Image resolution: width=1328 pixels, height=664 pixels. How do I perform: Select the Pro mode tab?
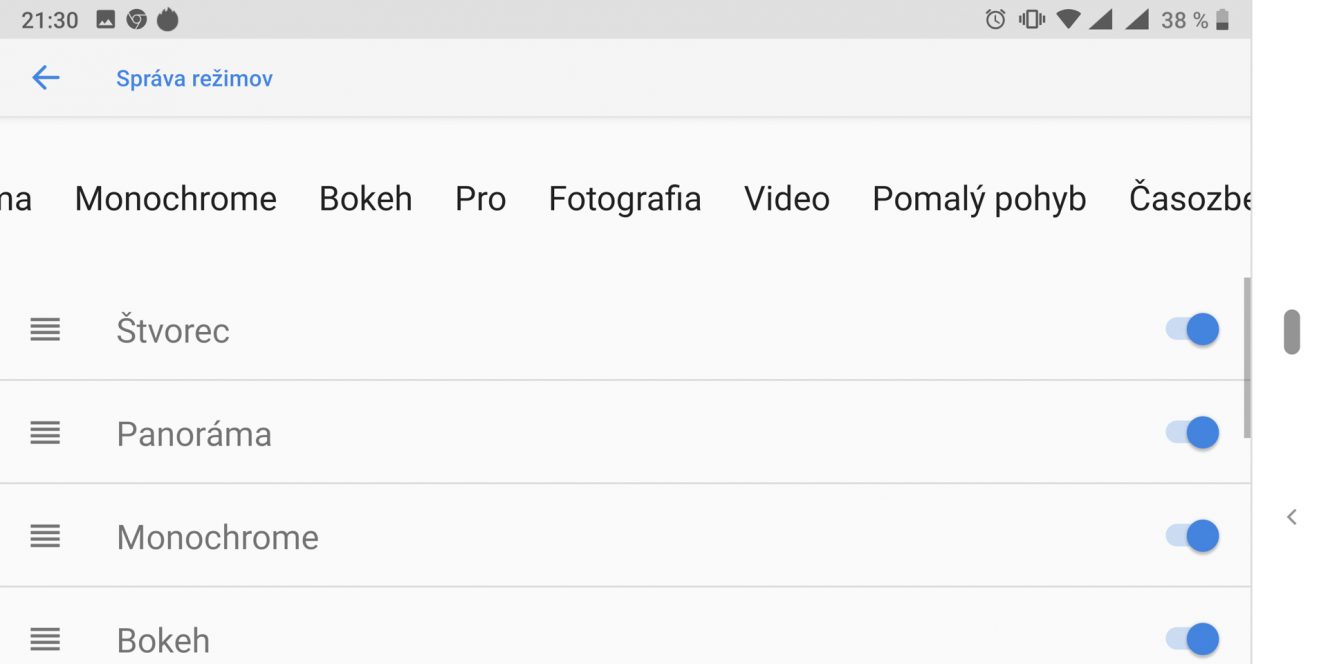click(x=480, y=199)
